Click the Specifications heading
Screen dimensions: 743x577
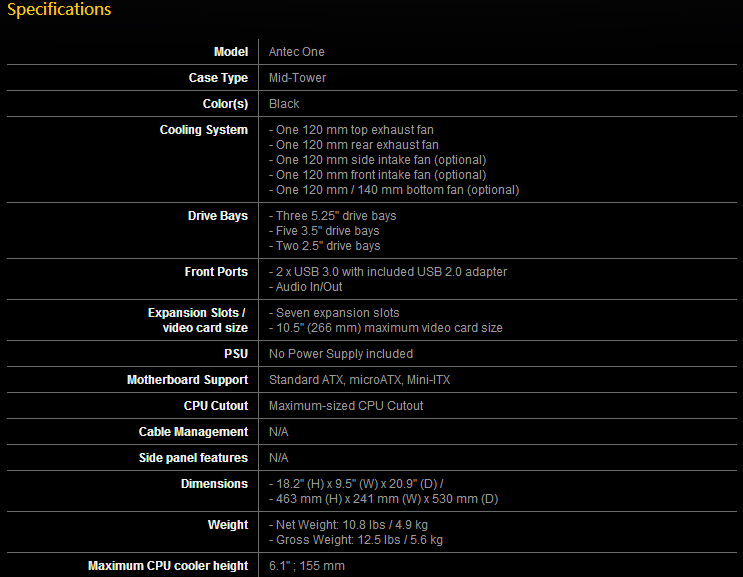(59, 9)
